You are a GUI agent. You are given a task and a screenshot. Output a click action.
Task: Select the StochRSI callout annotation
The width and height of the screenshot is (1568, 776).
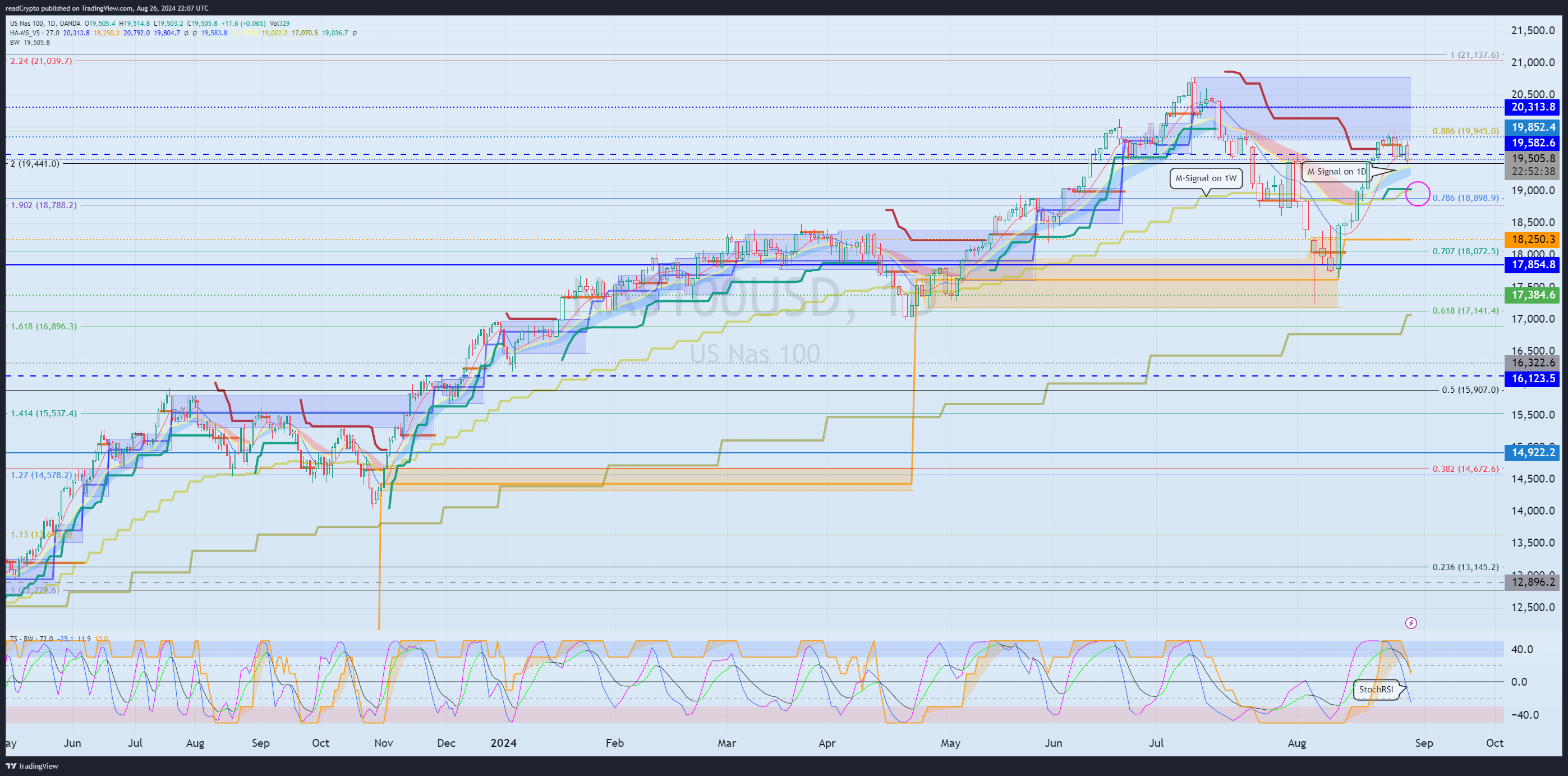[1376, 690]
